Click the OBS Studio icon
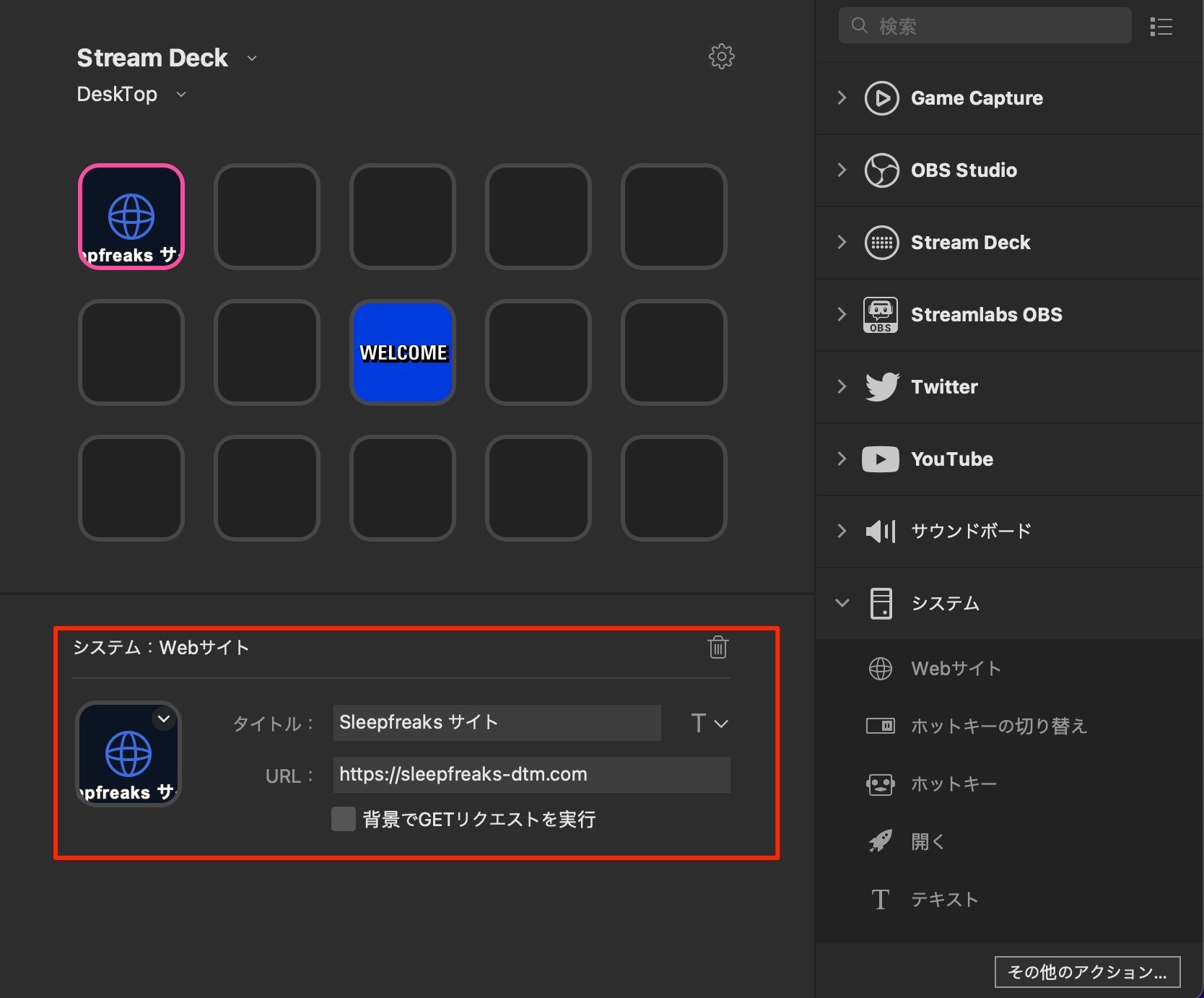The width and height of the screenshot is (1204, 998). tap(881, 170)
